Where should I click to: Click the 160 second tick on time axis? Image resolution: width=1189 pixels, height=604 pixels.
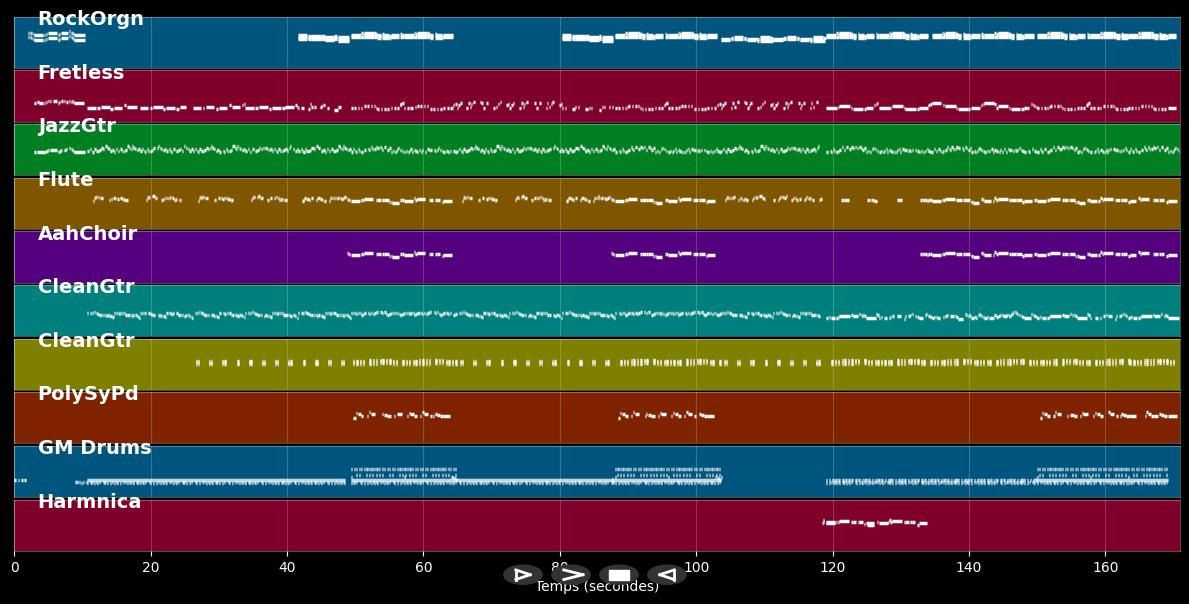1105,567
